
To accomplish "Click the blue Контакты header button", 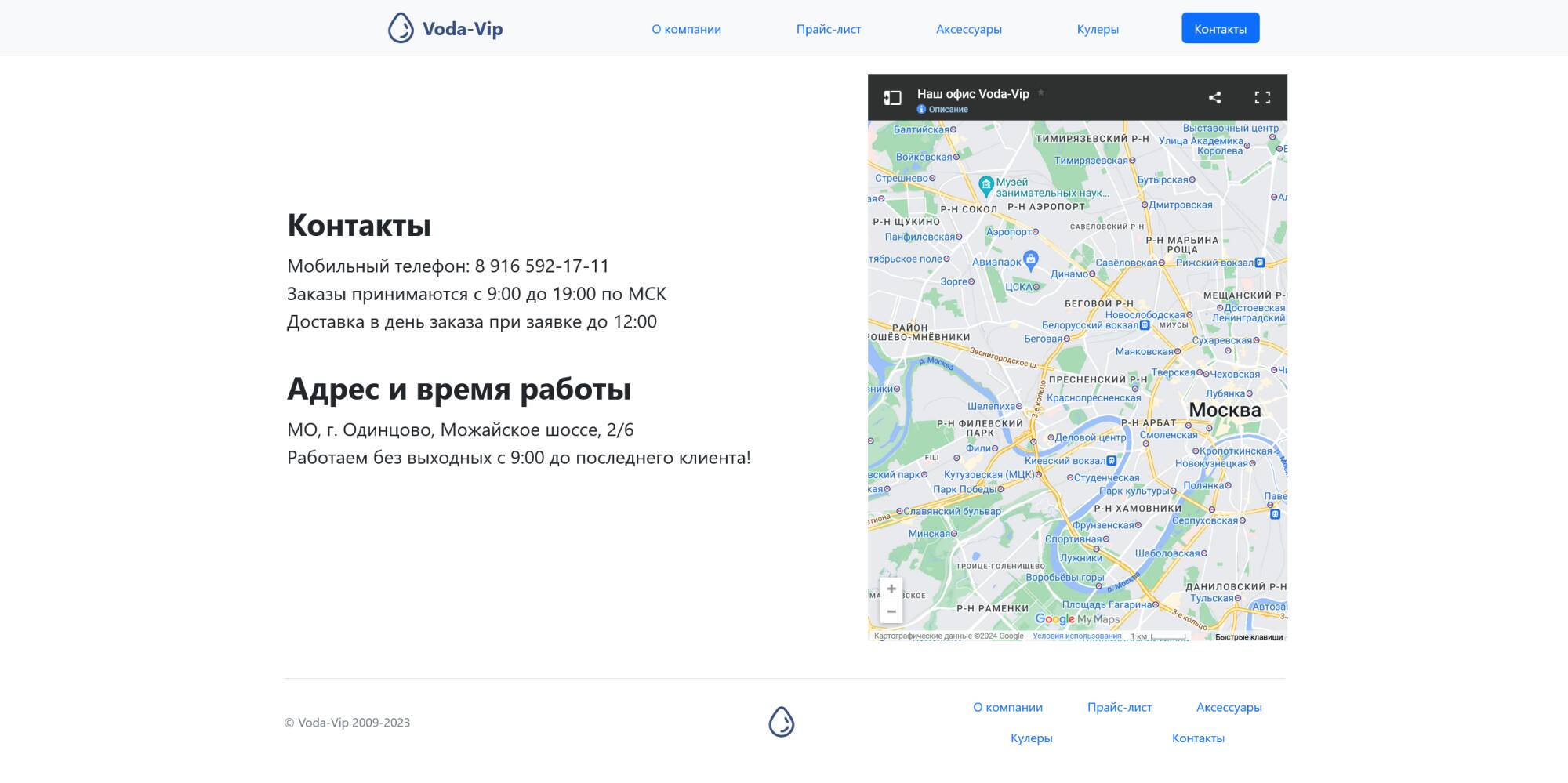I will 1221,28.
